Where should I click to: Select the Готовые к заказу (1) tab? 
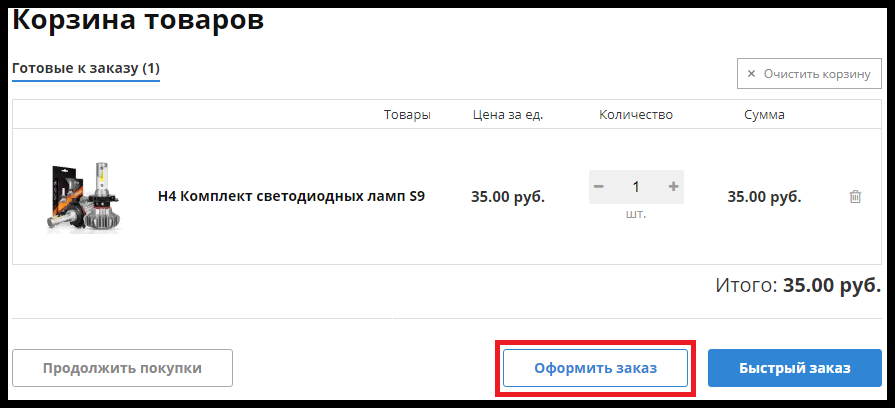(85, 69)
